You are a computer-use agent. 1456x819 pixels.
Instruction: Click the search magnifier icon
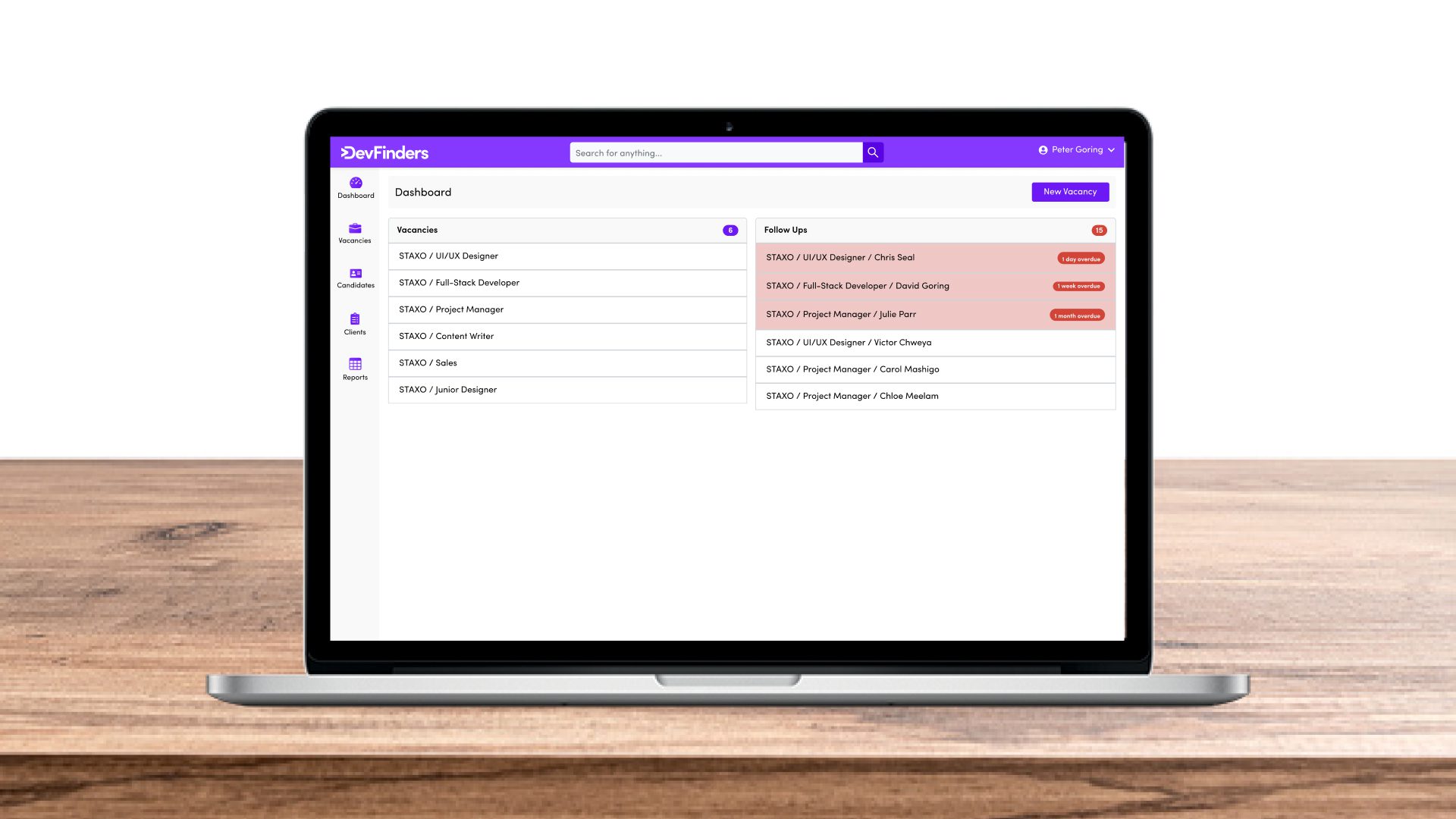873,152
